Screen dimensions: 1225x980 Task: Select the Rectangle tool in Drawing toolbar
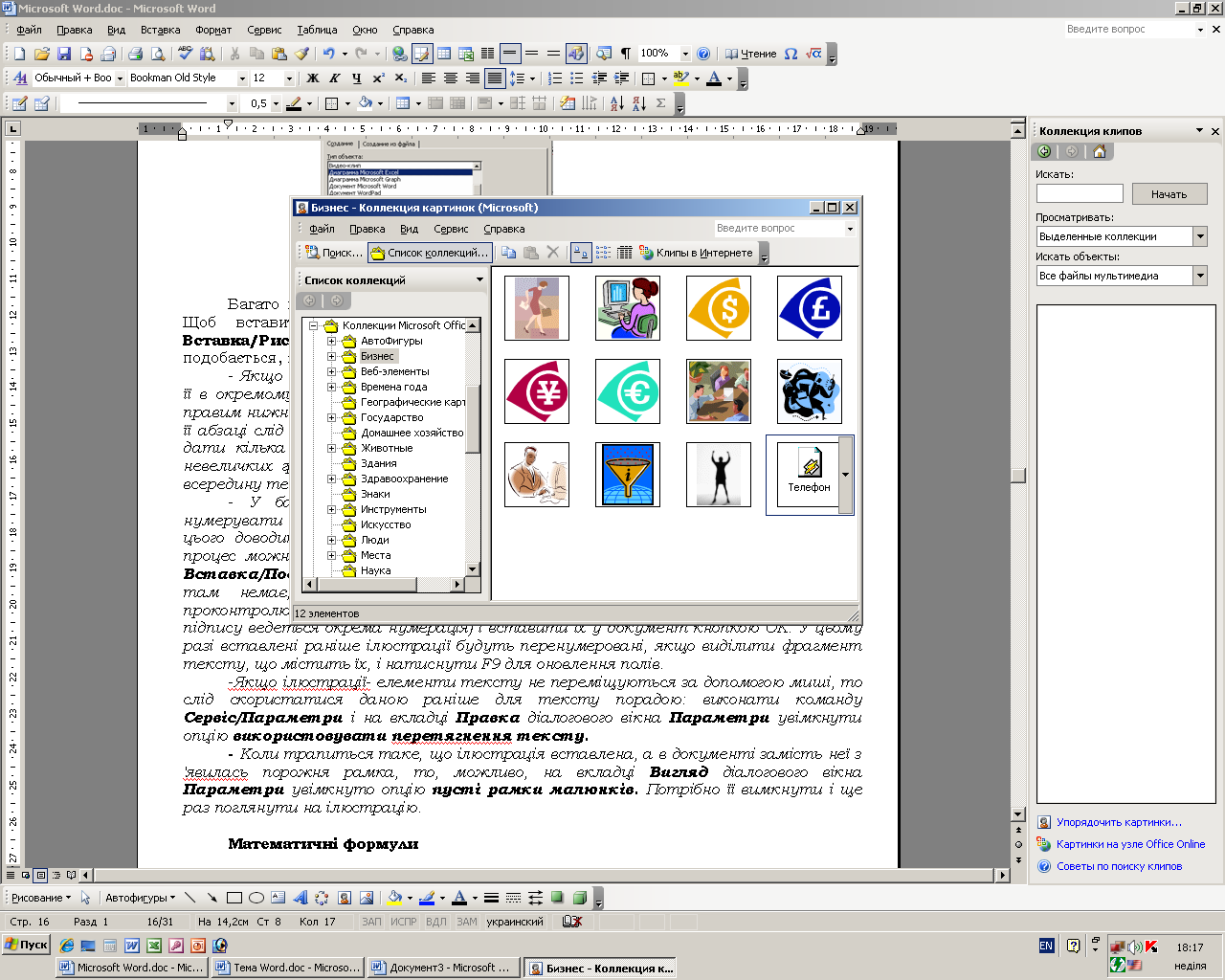pyautogui.click(x=234, y=898)
